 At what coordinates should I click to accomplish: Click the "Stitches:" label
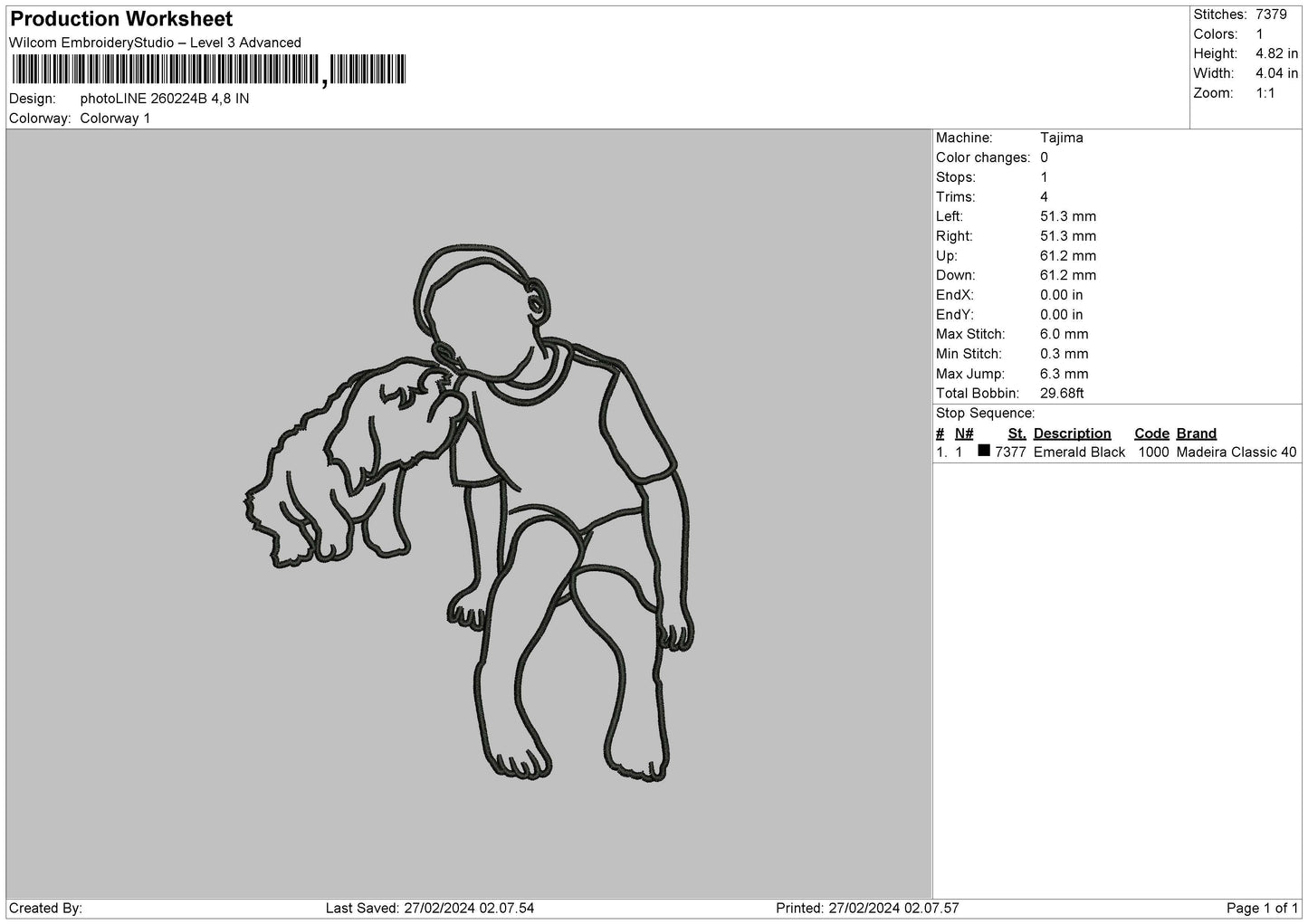[x=1219, y=14]
